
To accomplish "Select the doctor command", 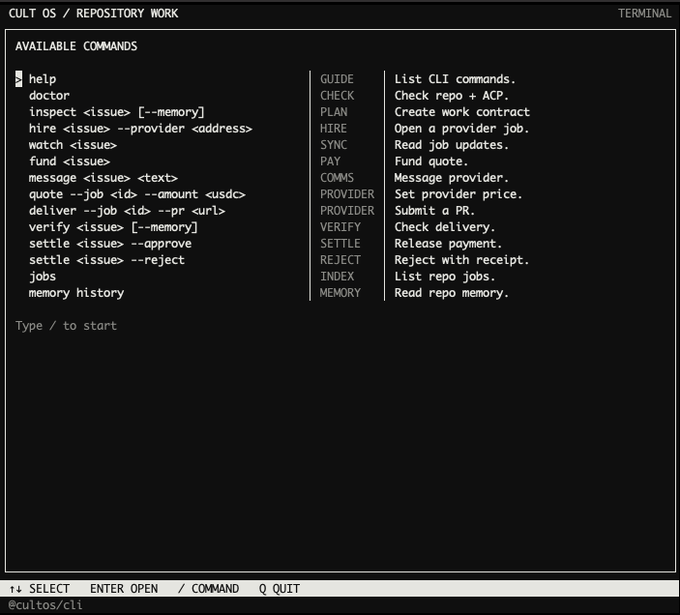I will 49,95.
